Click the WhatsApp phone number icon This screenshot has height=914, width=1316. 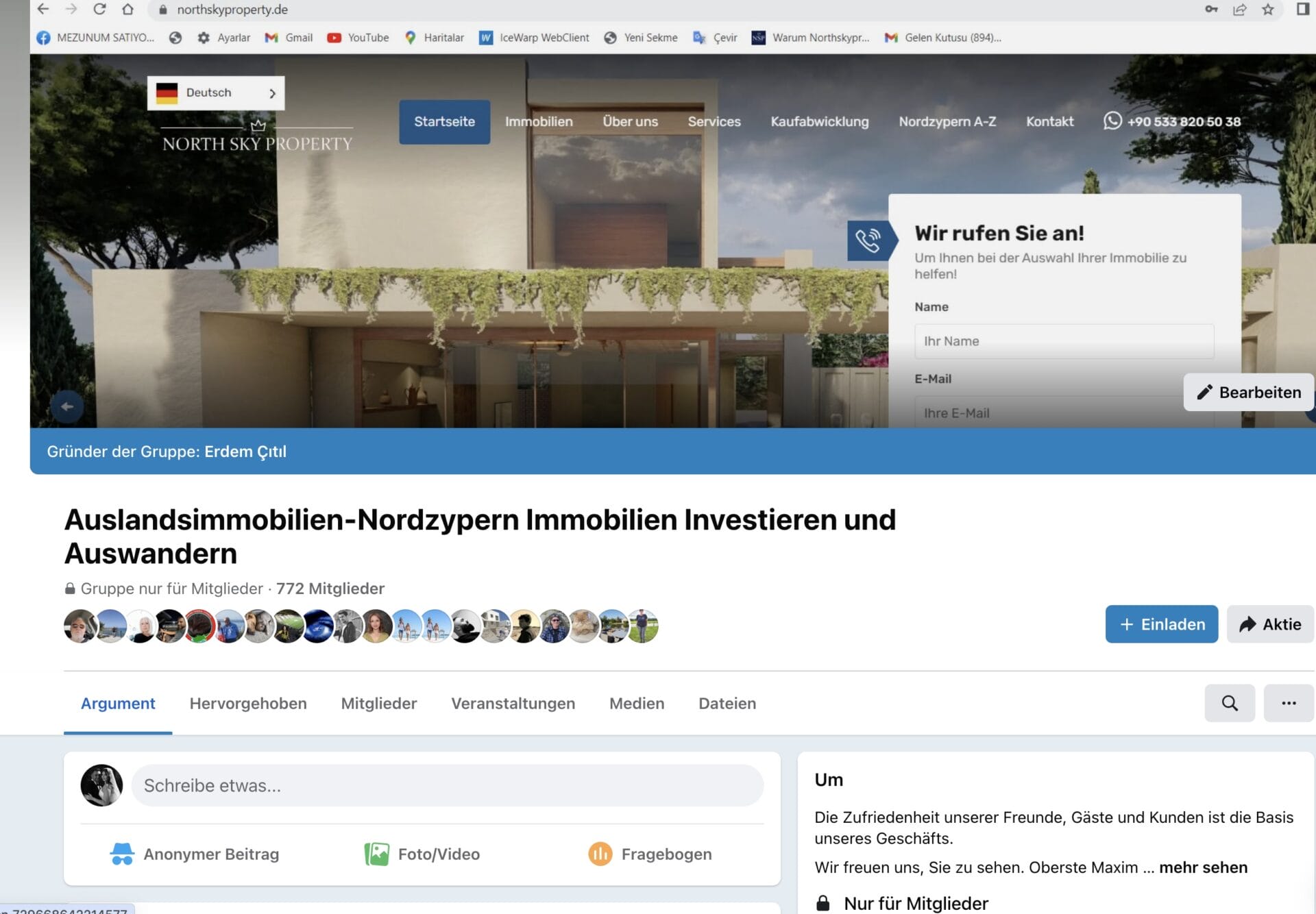pyautogui.click(x=1112, y=121)
